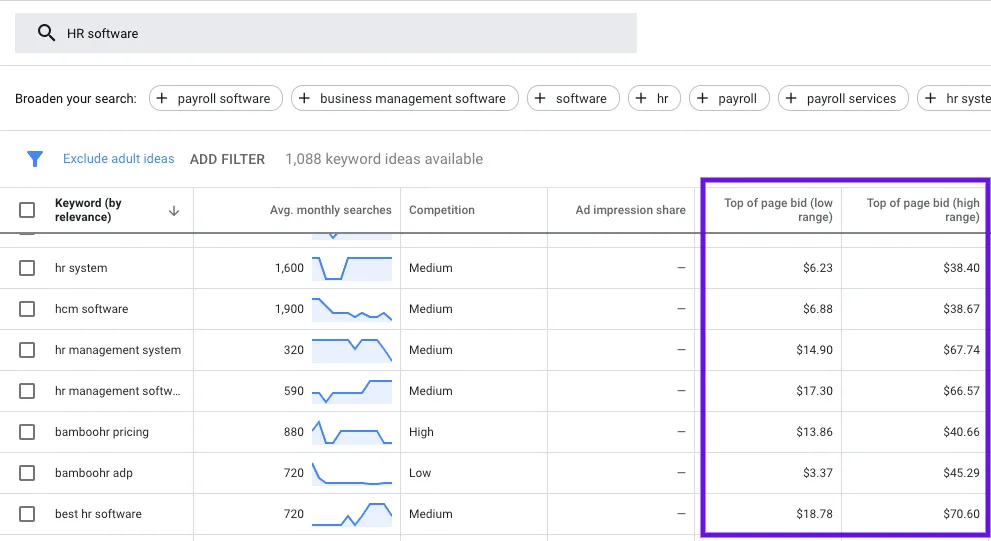The height and width of the screenshot is (541, 991).
Task: Click ADD FILTER
Action: pos(228,159)
